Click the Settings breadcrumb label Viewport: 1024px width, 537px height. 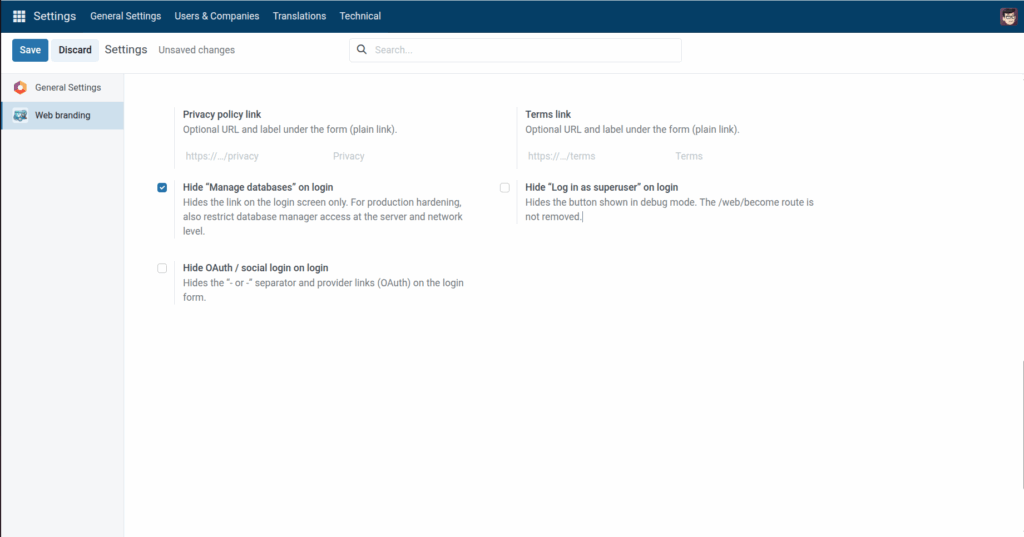point(126,50)
